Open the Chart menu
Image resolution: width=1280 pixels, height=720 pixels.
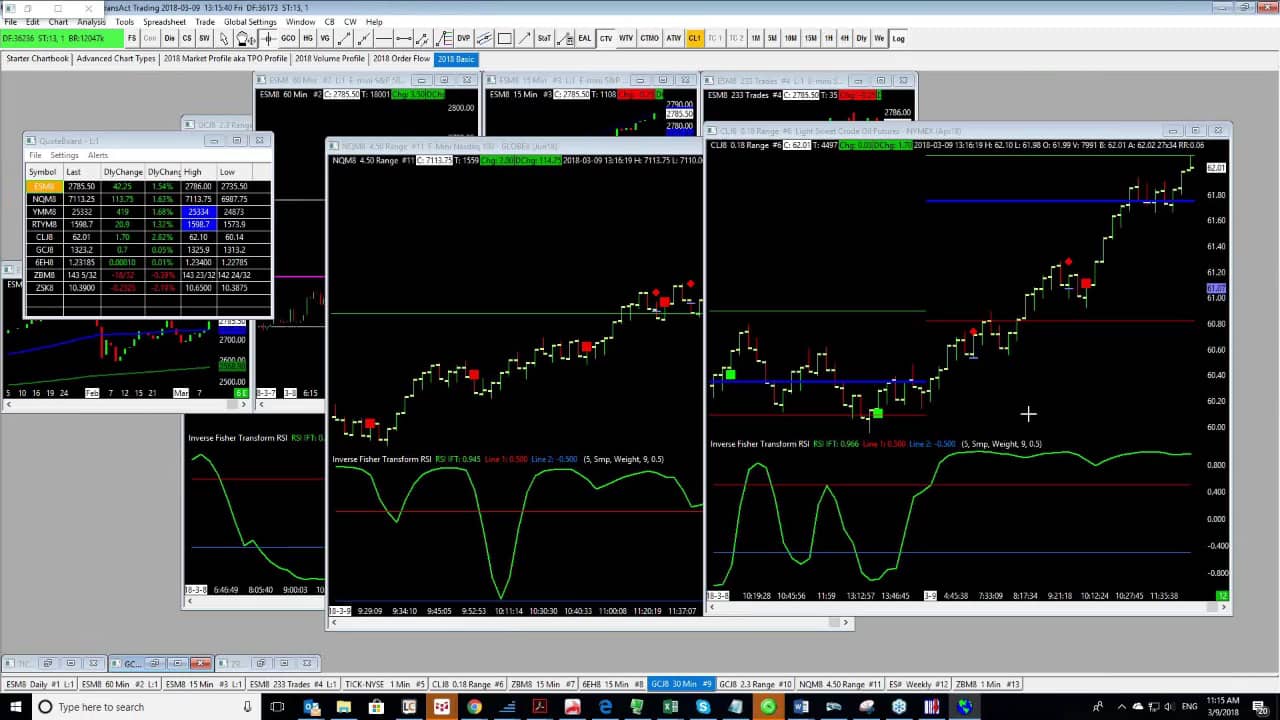(x=58, y=21)
